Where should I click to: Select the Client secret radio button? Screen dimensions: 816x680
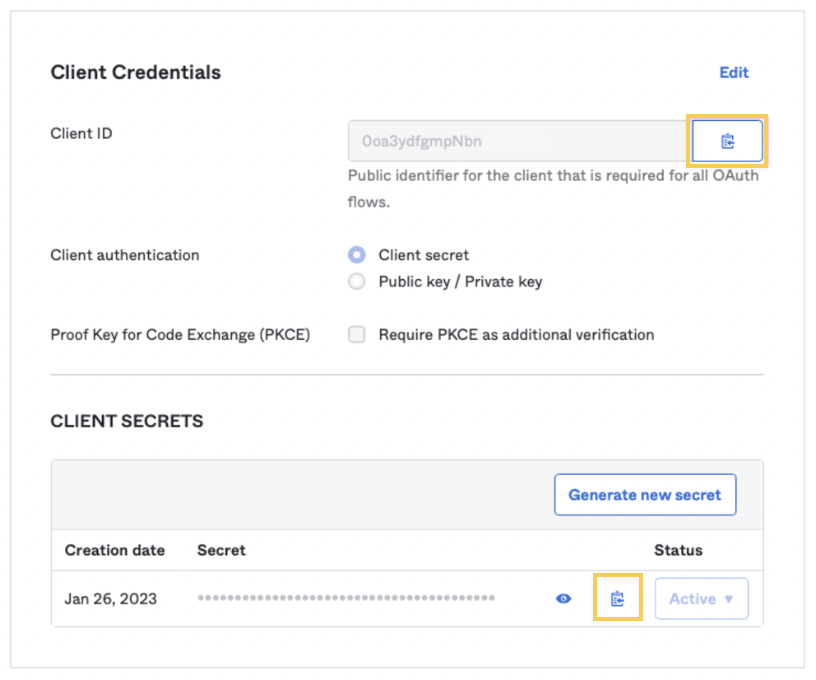[x=356, y=255]
